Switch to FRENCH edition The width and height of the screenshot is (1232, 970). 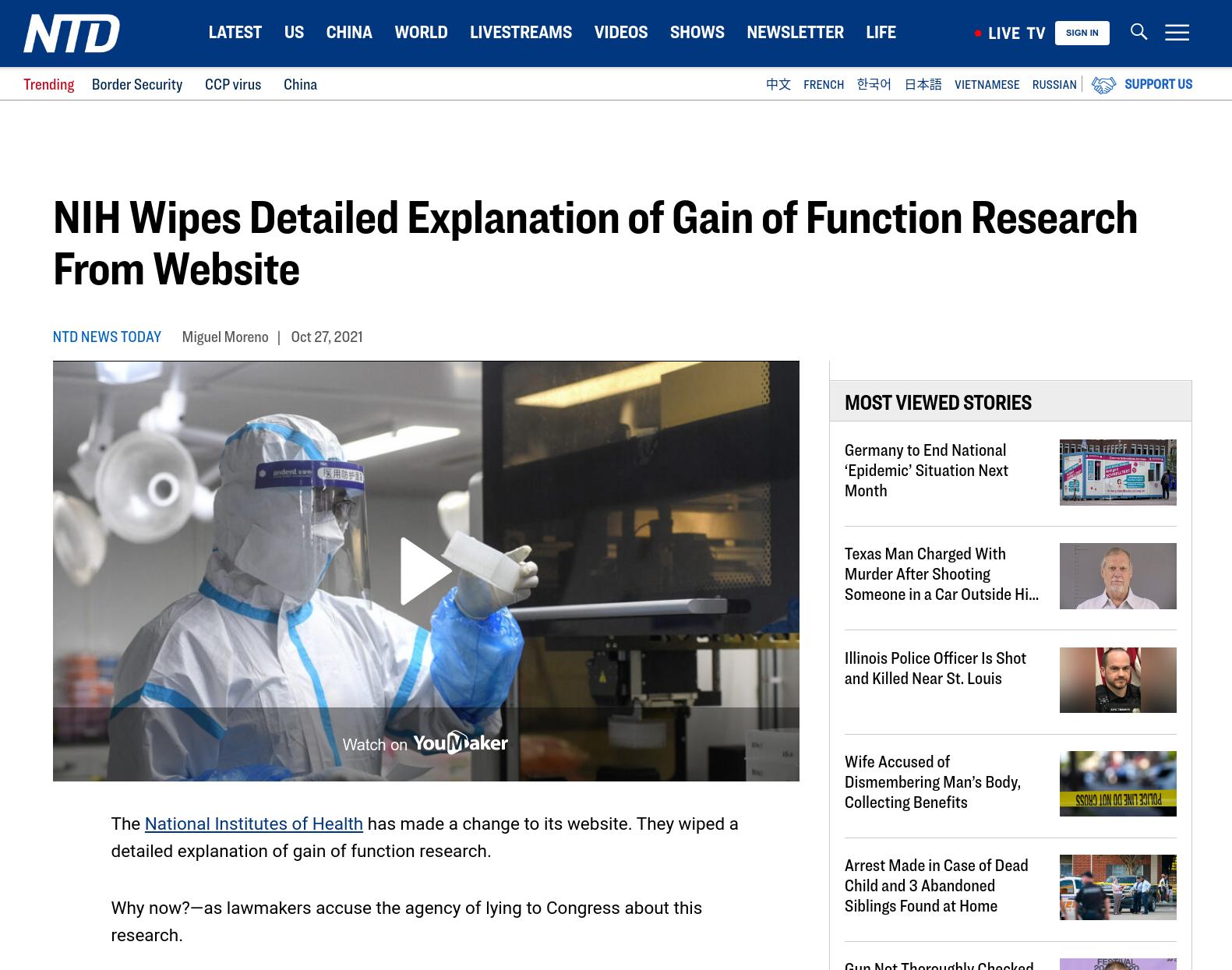(x=824, y=84)
